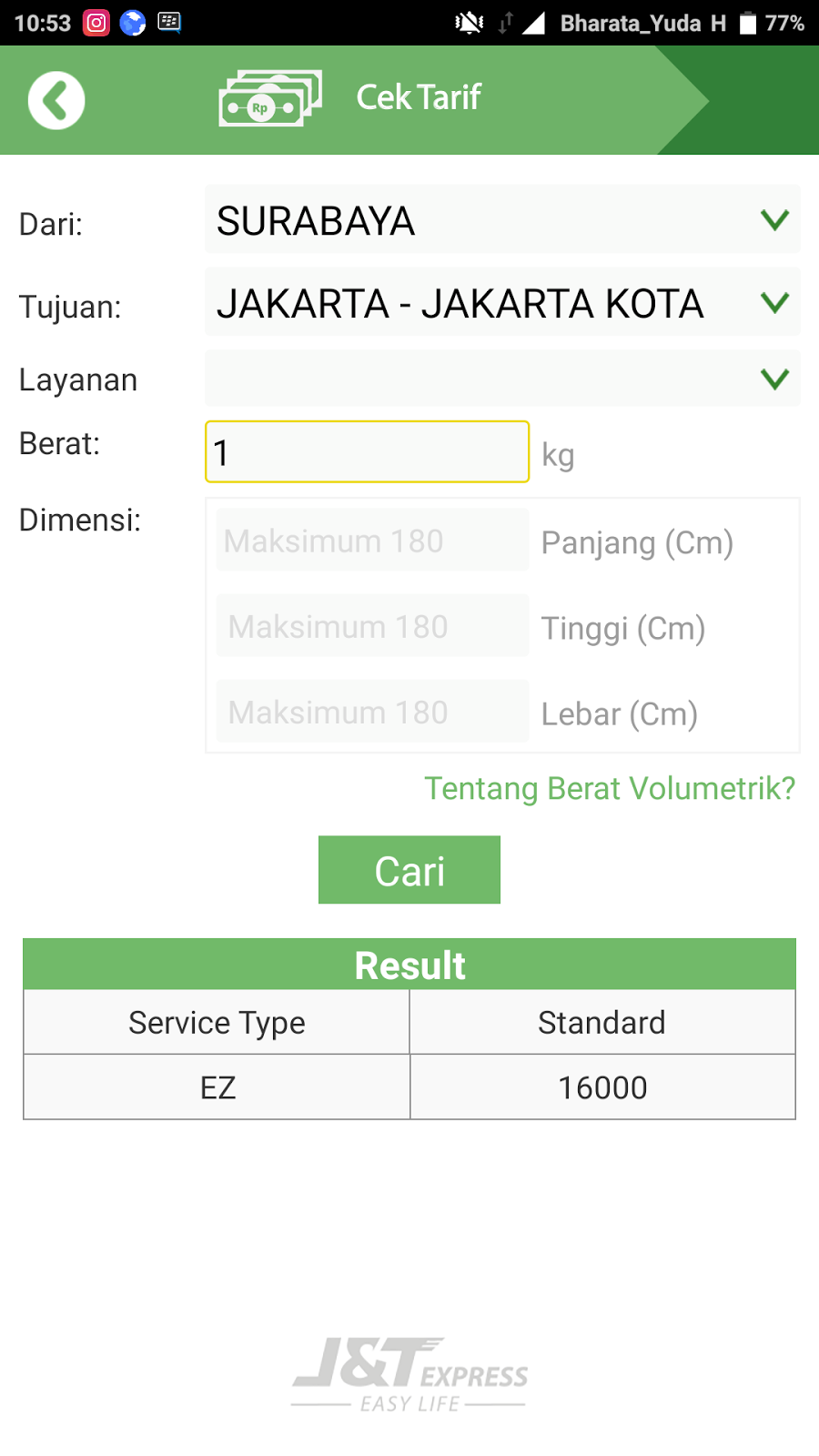Focus the Berat weight input field
Image resolution: width=819 pixels, height=1456 pixels.
tap(368, 451)
